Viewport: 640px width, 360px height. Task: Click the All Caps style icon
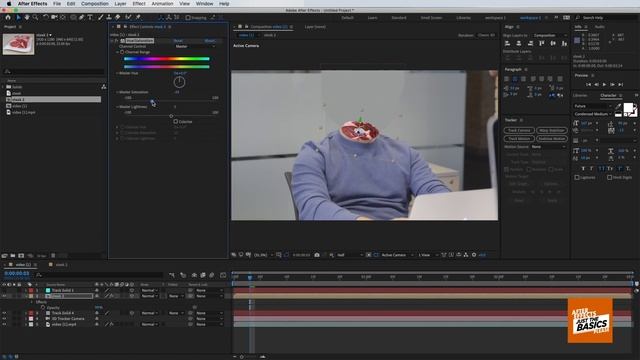pyautogui.click(x=601, y=169)
